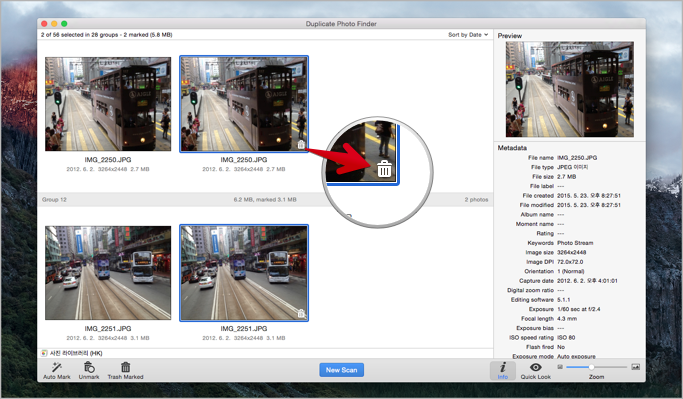Image resolution: width=683 pixels, height=399 pixels.
Task: Click the File type JPEG value
Action: pos(572,167)
